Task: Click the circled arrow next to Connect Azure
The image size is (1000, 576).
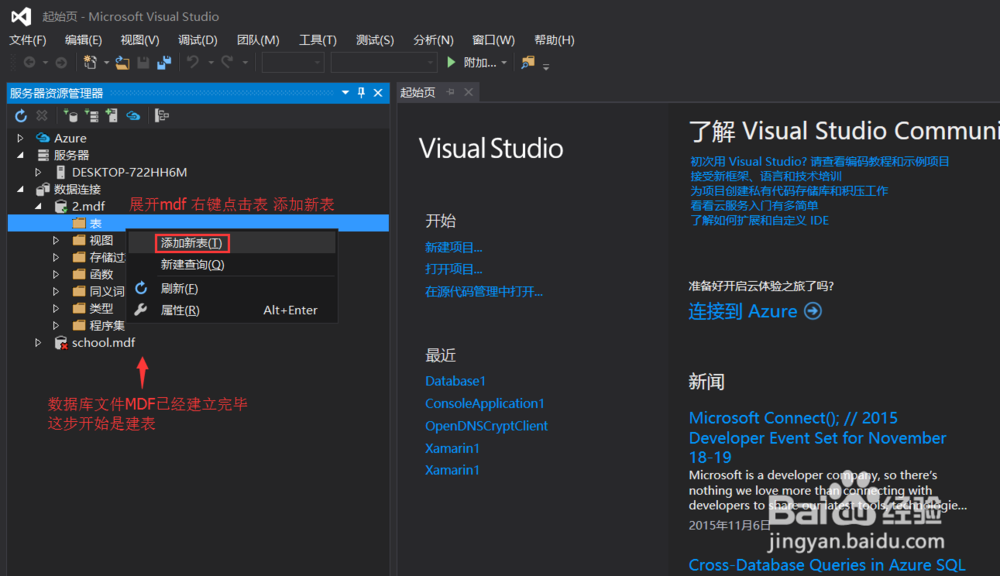Action: [x=813, y=311]
